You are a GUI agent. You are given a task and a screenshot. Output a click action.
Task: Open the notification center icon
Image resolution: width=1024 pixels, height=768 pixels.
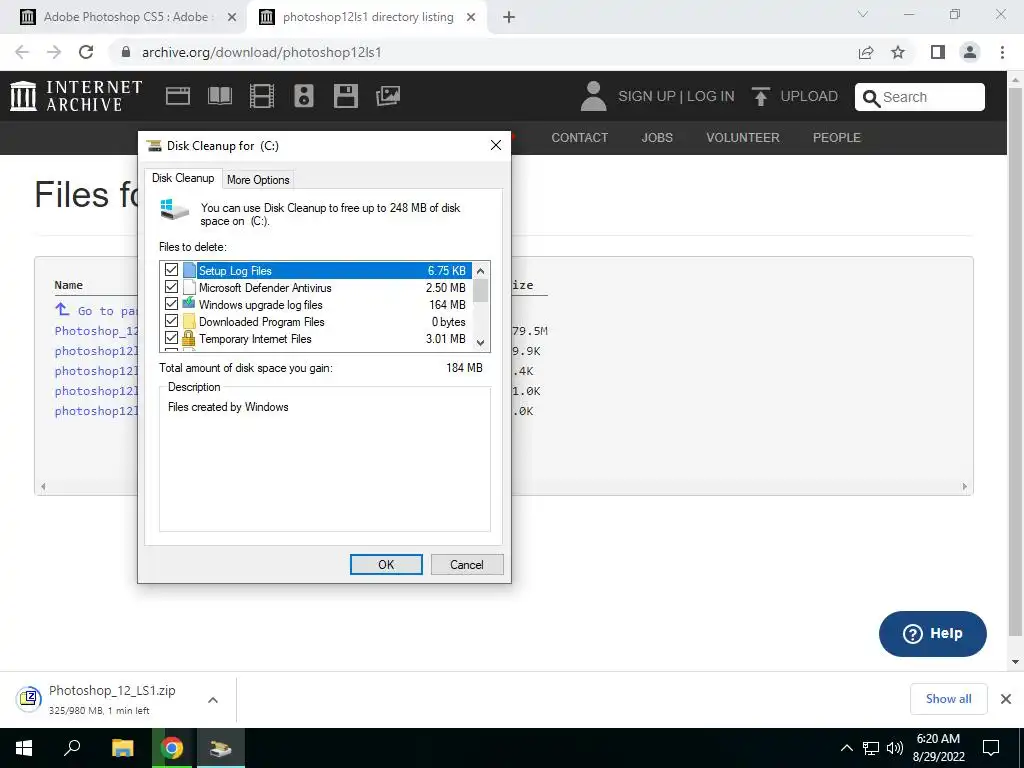991,748
